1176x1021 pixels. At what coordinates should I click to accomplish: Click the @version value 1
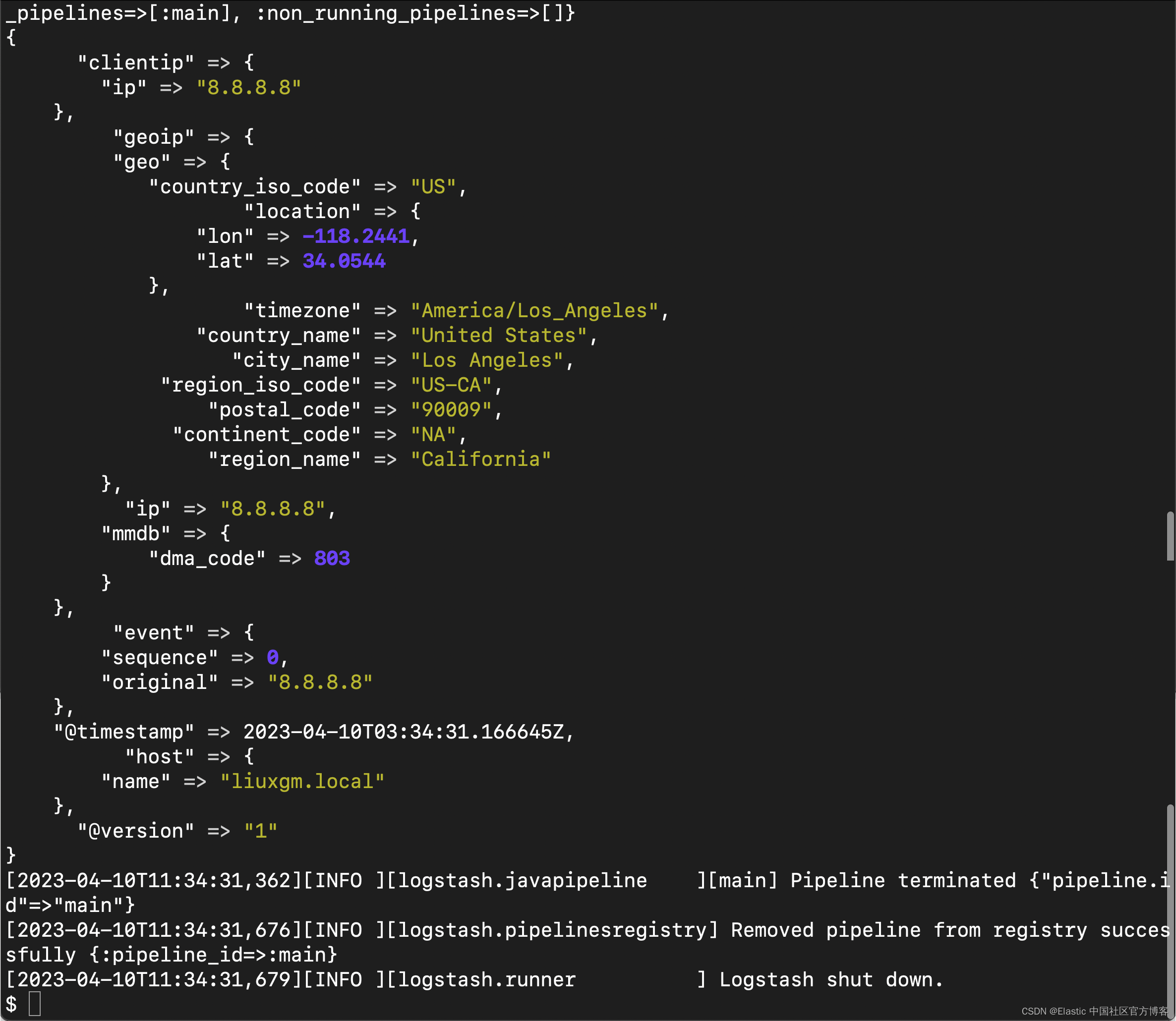[261, 831]
